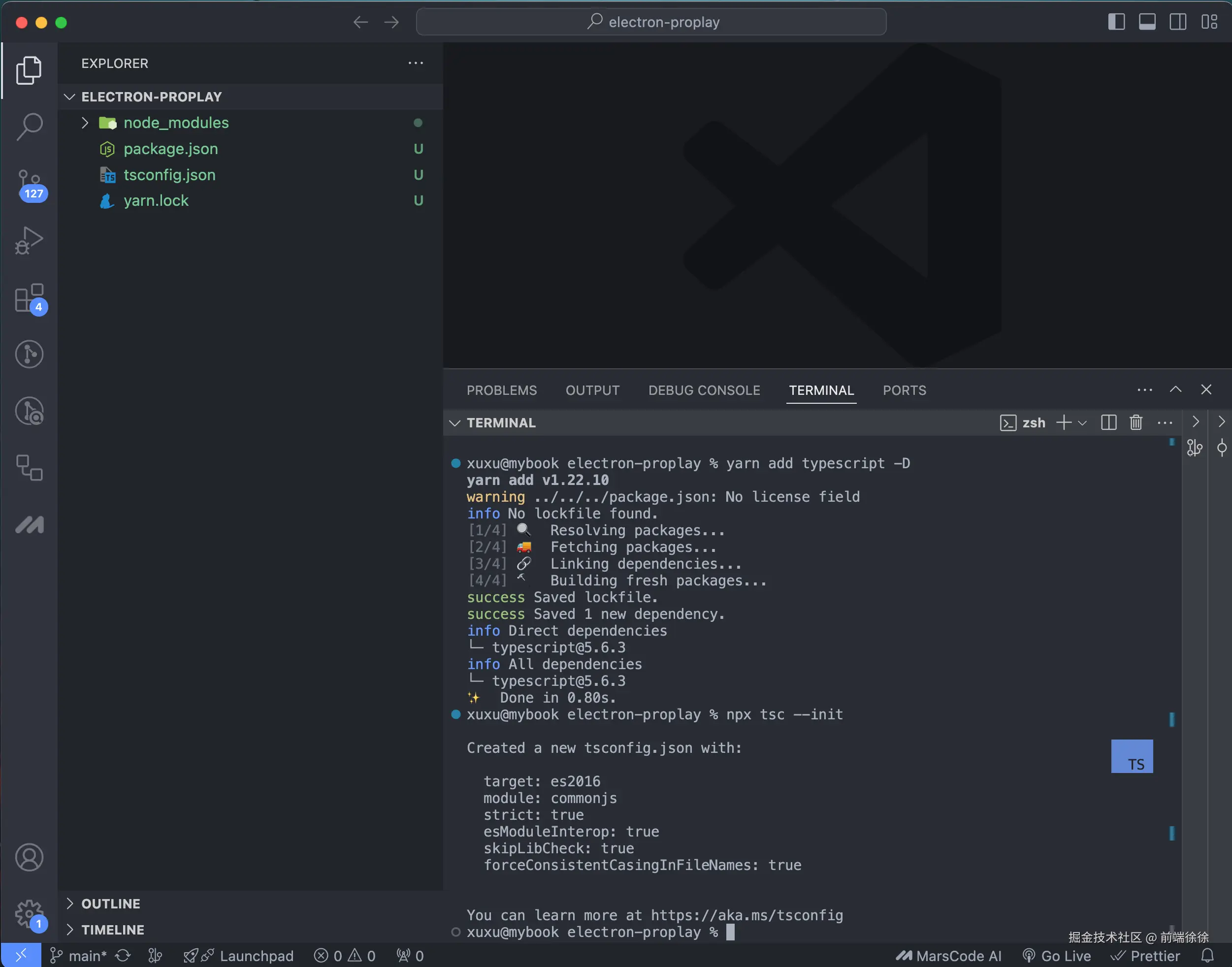The width and height of the screenshot is (1232, 967).
Task: Kill terminal with the trash icon
Action: 1136,422
